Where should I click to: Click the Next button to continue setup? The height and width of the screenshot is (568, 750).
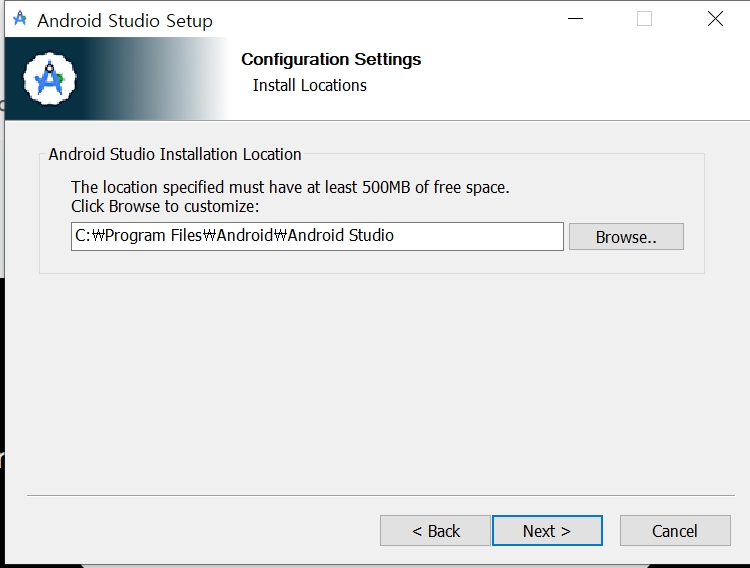[547, 531]
